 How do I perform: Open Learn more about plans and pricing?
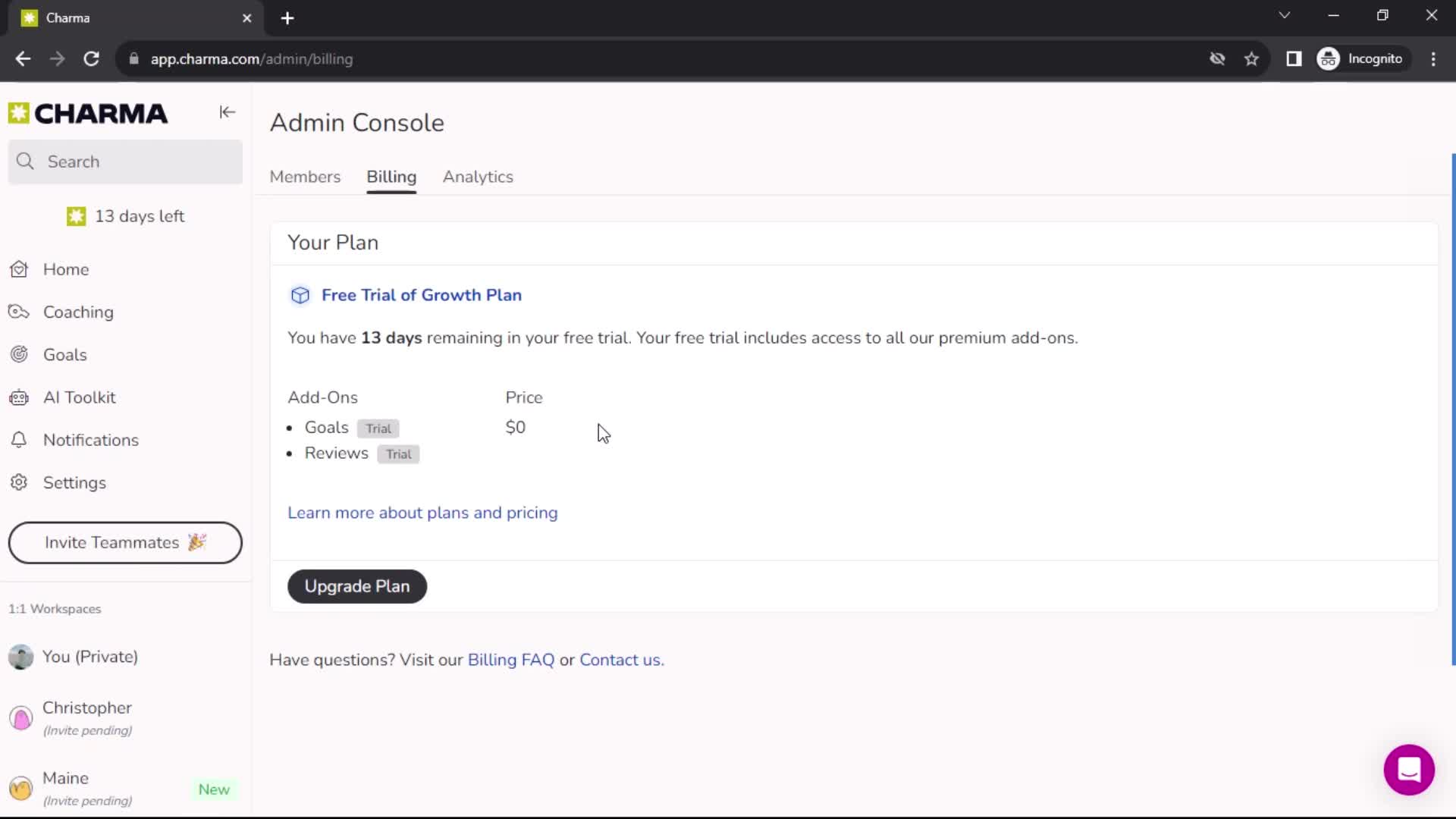[422, 513]
